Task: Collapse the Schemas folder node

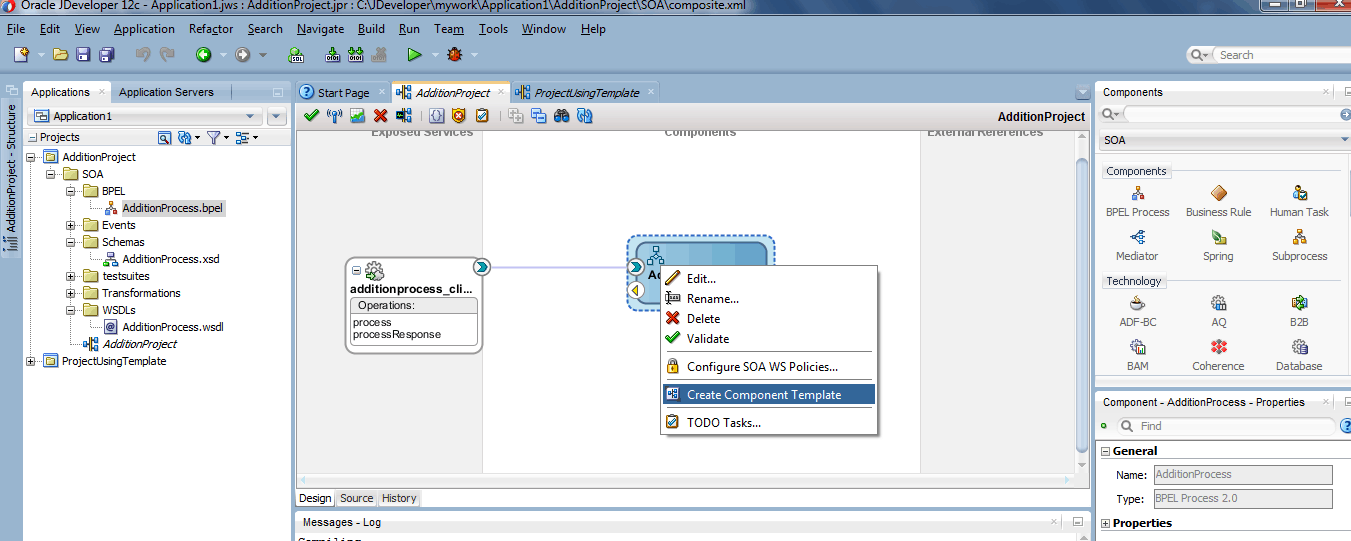Action: (x=71, y=242)
